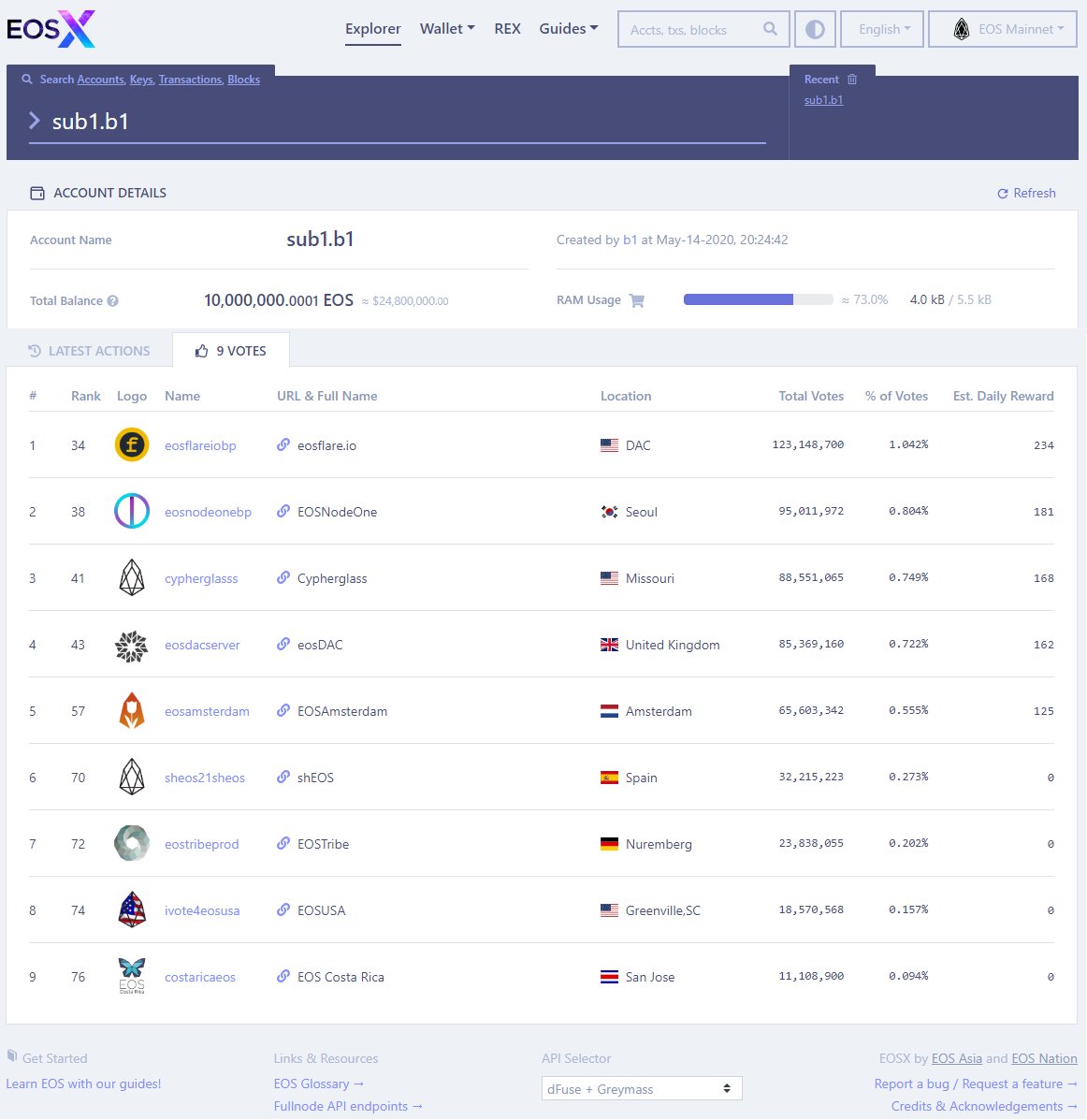This screenshot has width=1087, height=1120.
Task: Open recent sub1.b1 link
Action: pyautogui.click(x=823, y=100)
